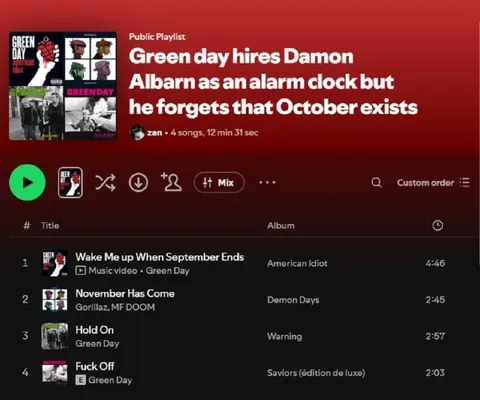Click the Saviors cover thumbnail in row 4
This screenshot has height=400, width=480.
55,372
